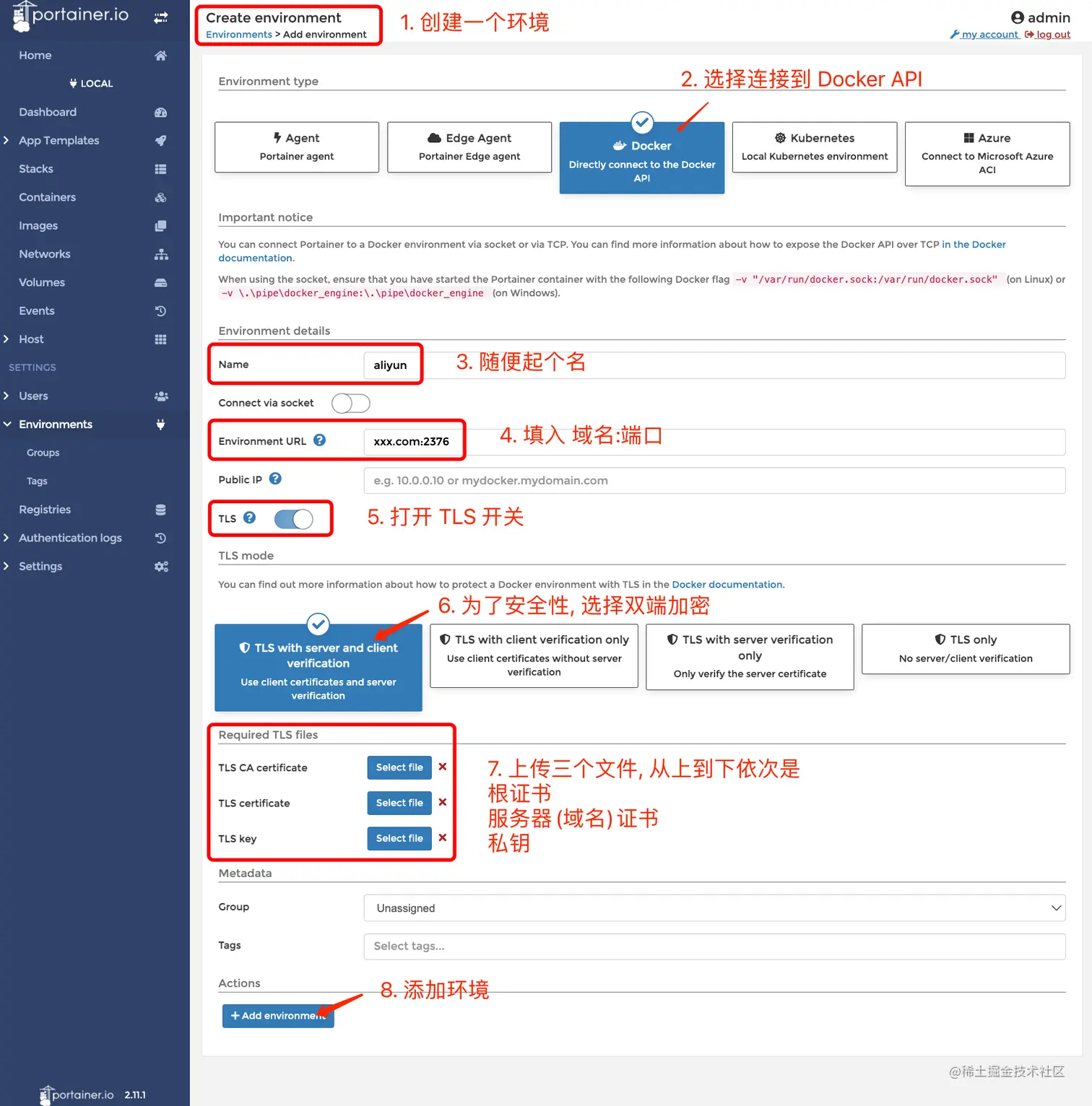Click the Networks sitemap icon

161,254
